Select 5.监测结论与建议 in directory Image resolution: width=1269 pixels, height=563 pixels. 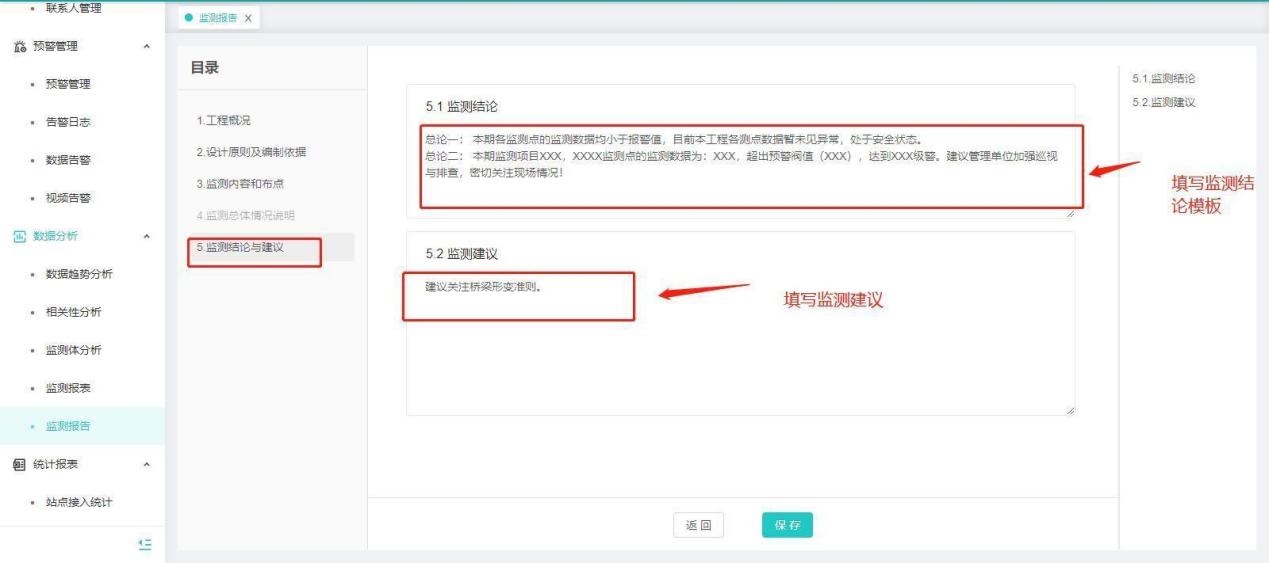240,247
